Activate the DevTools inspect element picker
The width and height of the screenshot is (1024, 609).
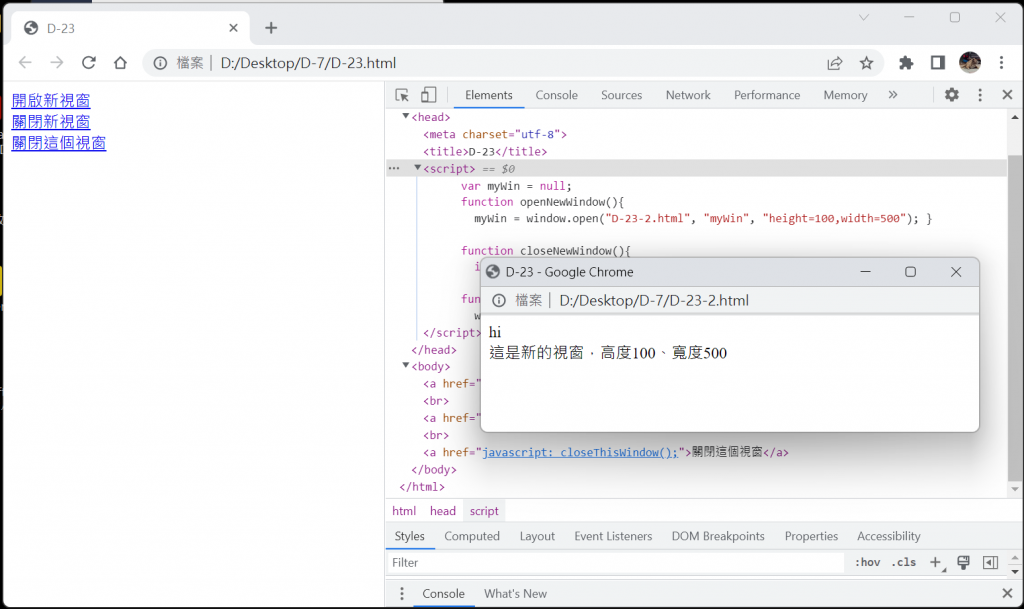402,95
